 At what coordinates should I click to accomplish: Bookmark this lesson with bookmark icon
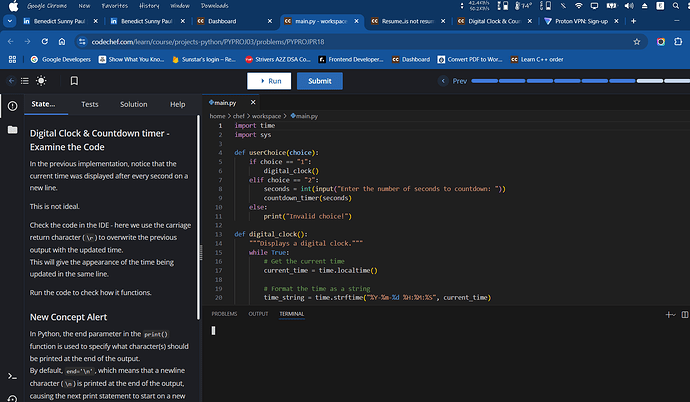[74, 81]
